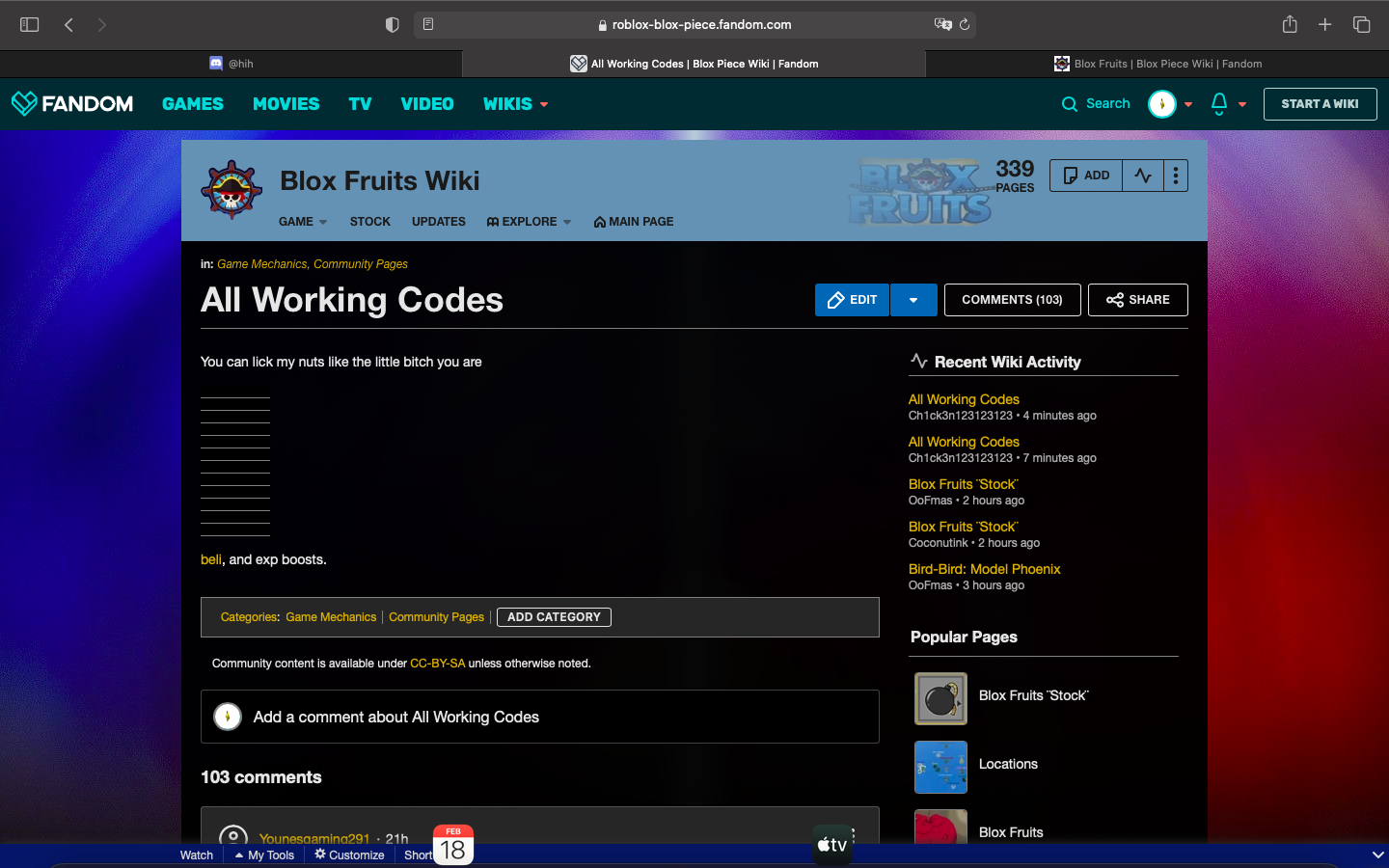Viewport: 1389px width, 868px height.
Task: Open COMMENTS (103)
Action: click(x=1012, y=300)
